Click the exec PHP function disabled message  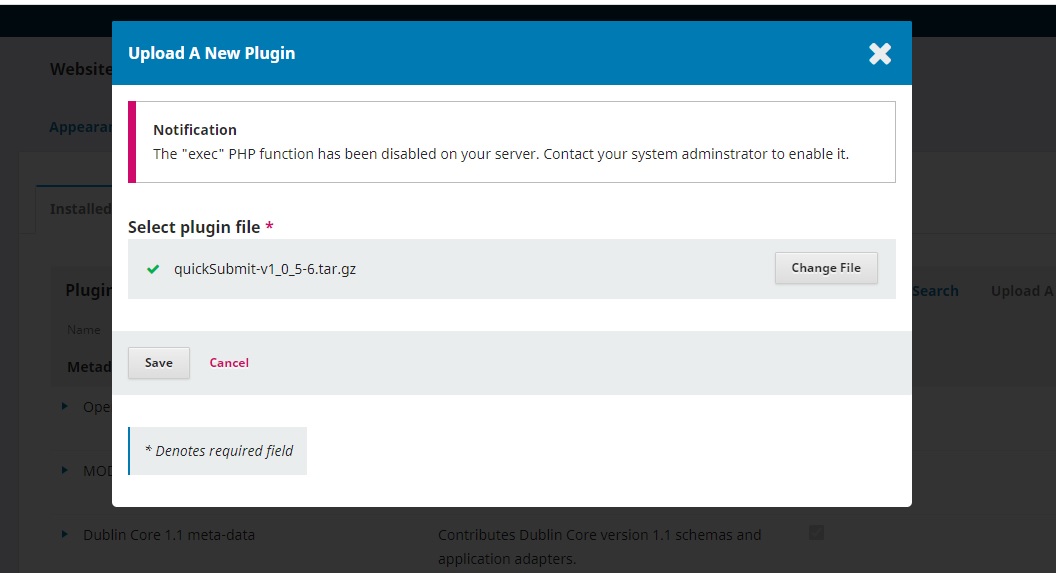(500, 154)
